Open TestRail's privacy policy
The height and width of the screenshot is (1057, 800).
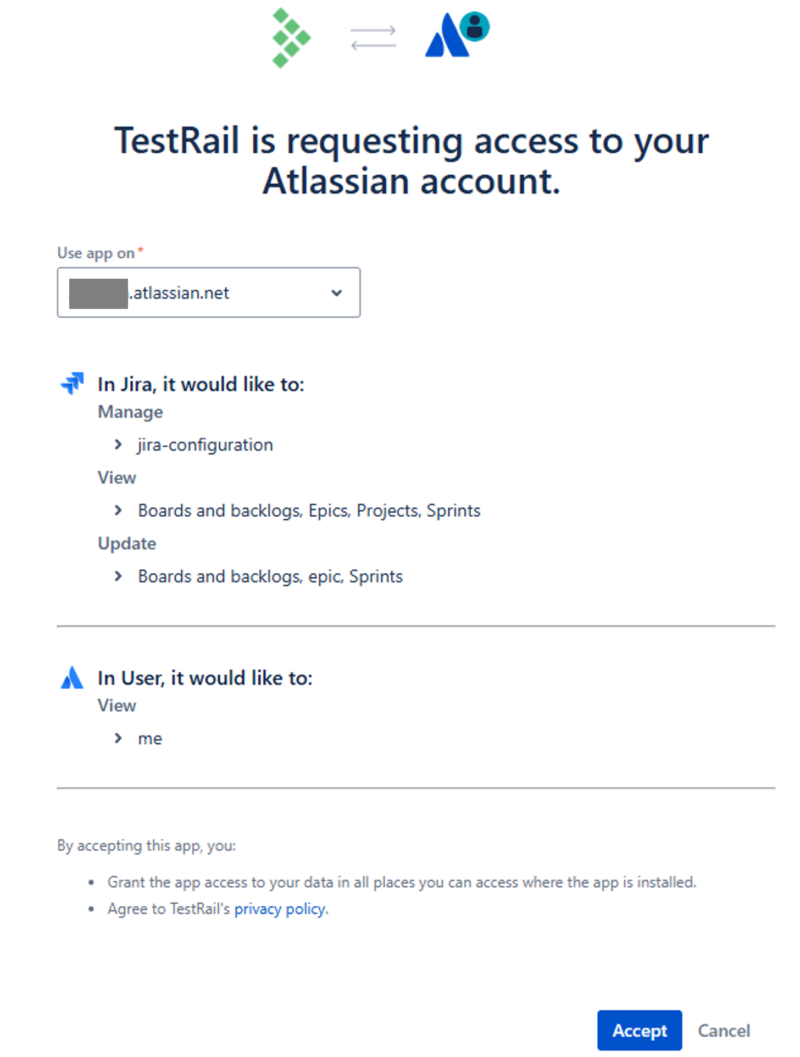tap(278, 908)
